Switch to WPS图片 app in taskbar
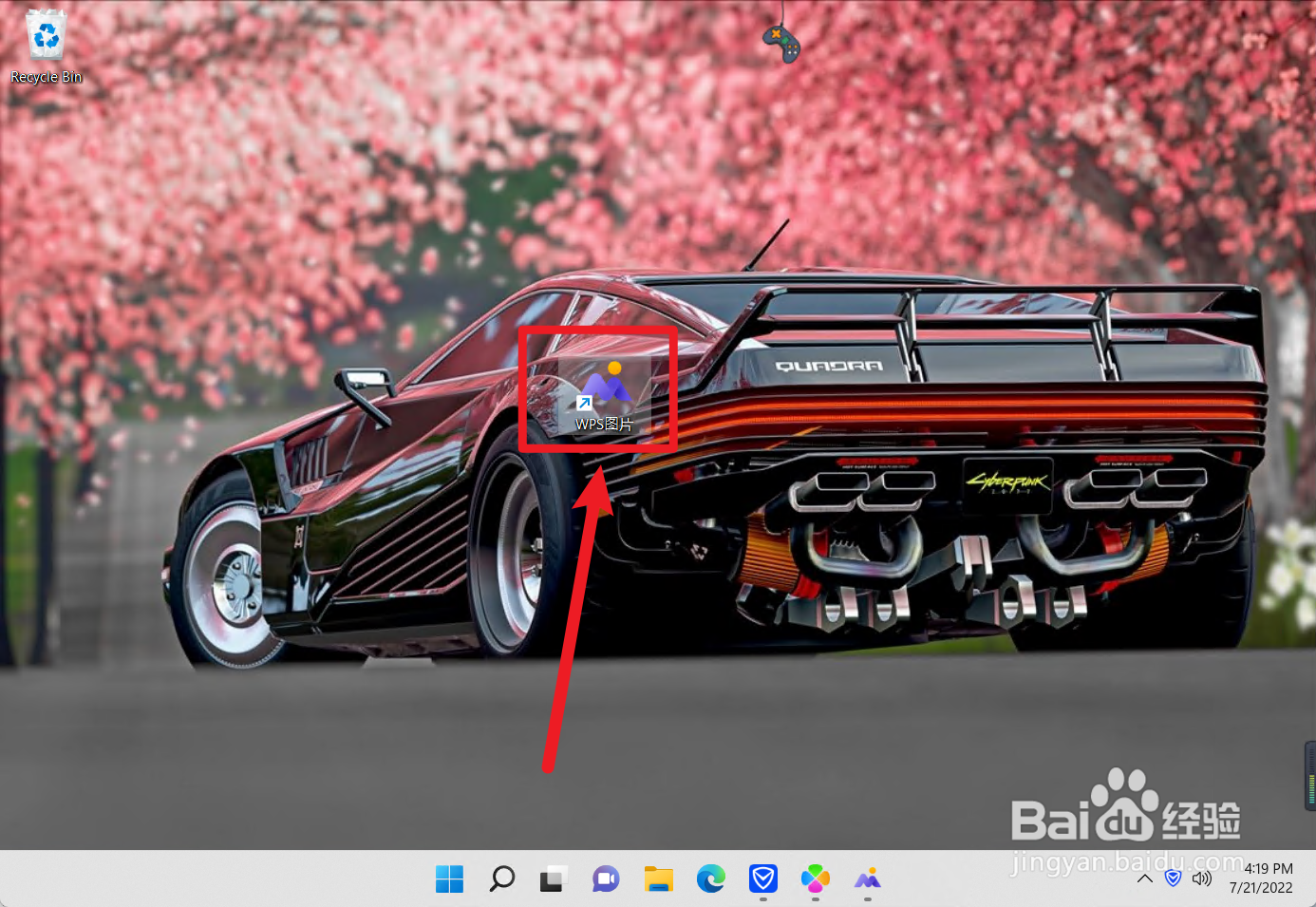The height and width of the screenshot is (907, 1316). (867, 879)
